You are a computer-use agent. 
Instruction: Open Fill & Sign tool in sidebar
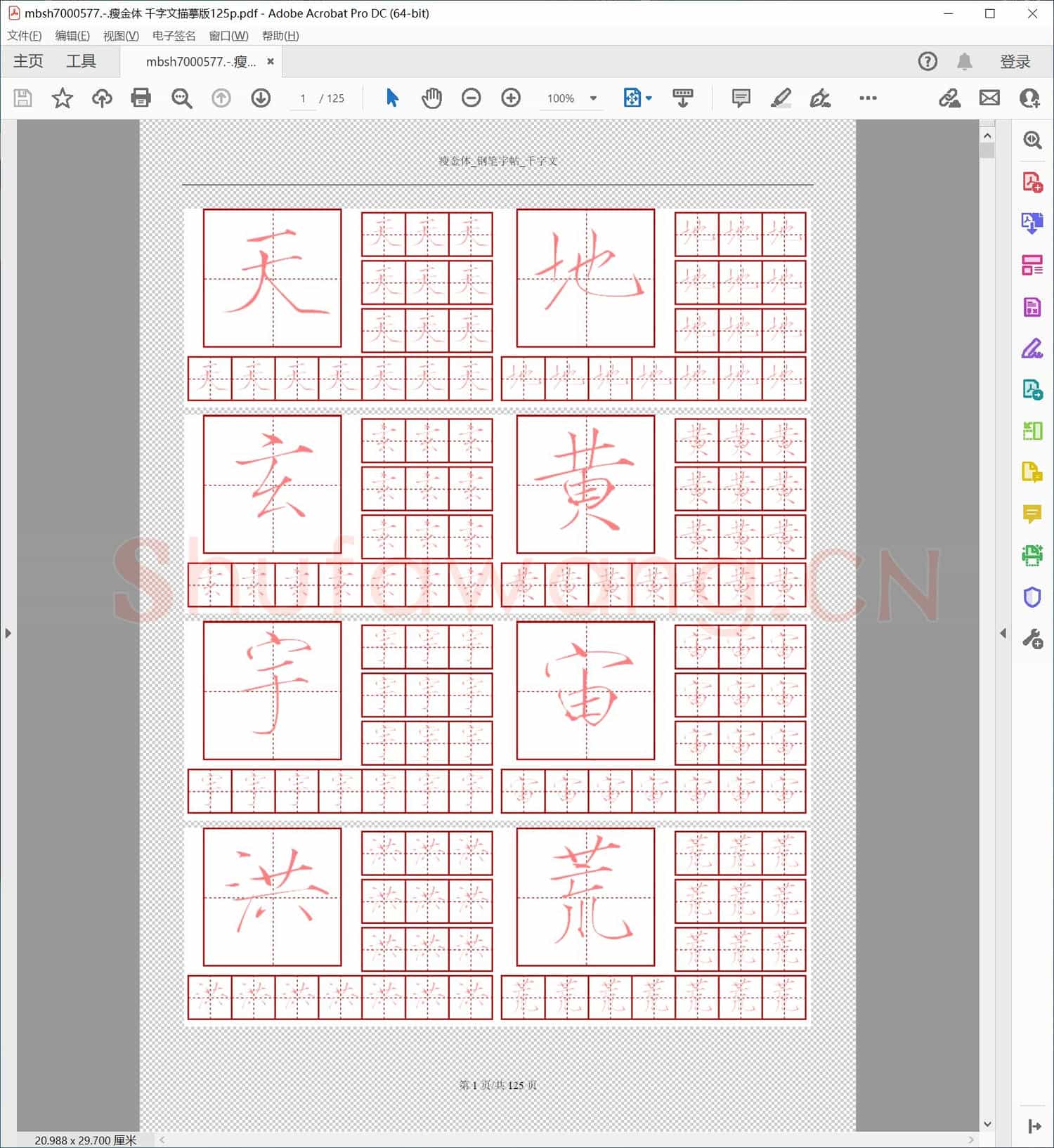[1032, 348]
